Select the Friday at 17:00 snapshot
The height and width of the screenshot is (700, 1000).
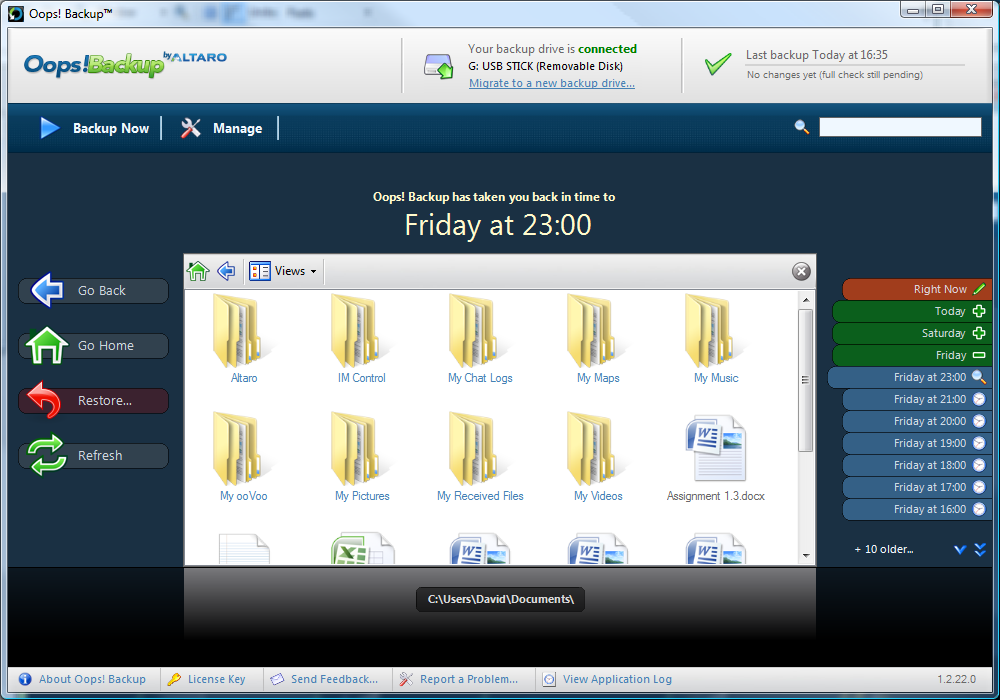917,487
